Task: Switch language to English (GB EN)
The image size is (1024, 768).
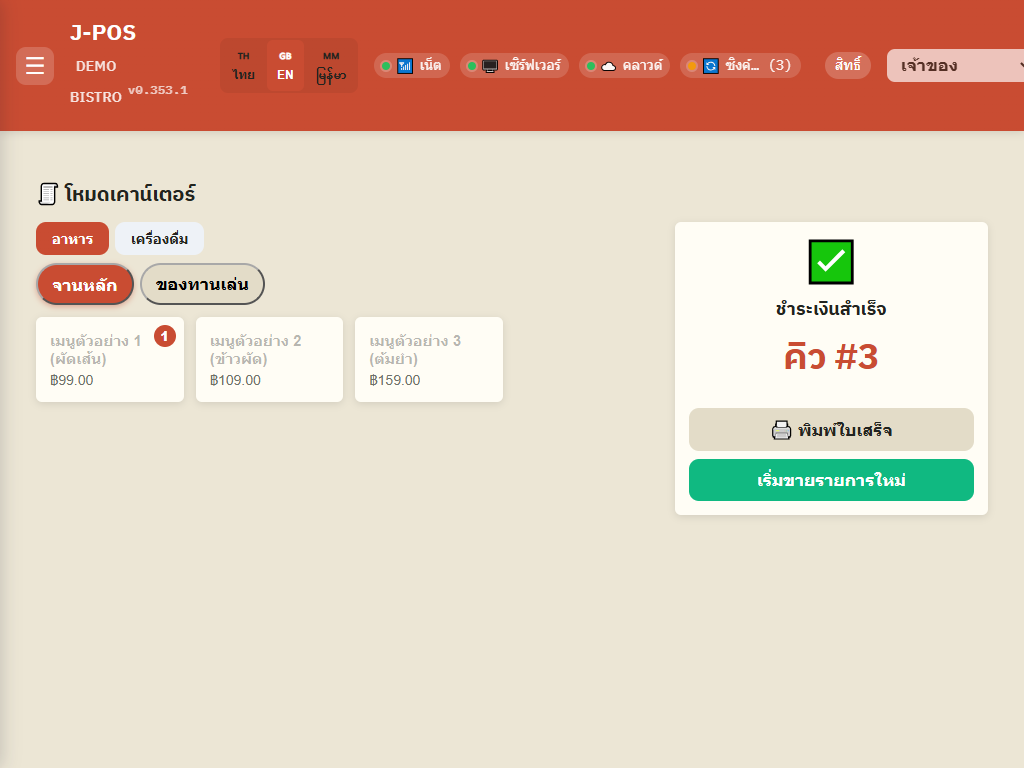Action: click(x=285, y=66)
